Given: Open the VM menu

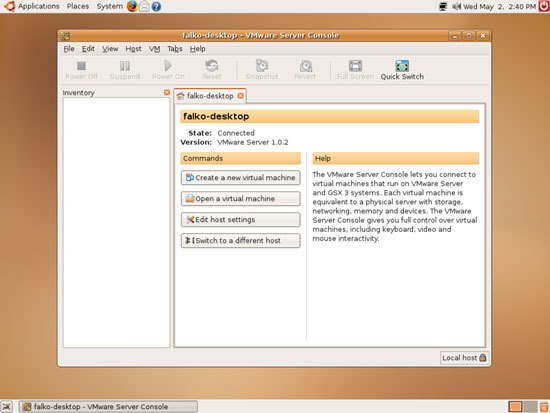Looking at the screenshot, I should [154, 49].
